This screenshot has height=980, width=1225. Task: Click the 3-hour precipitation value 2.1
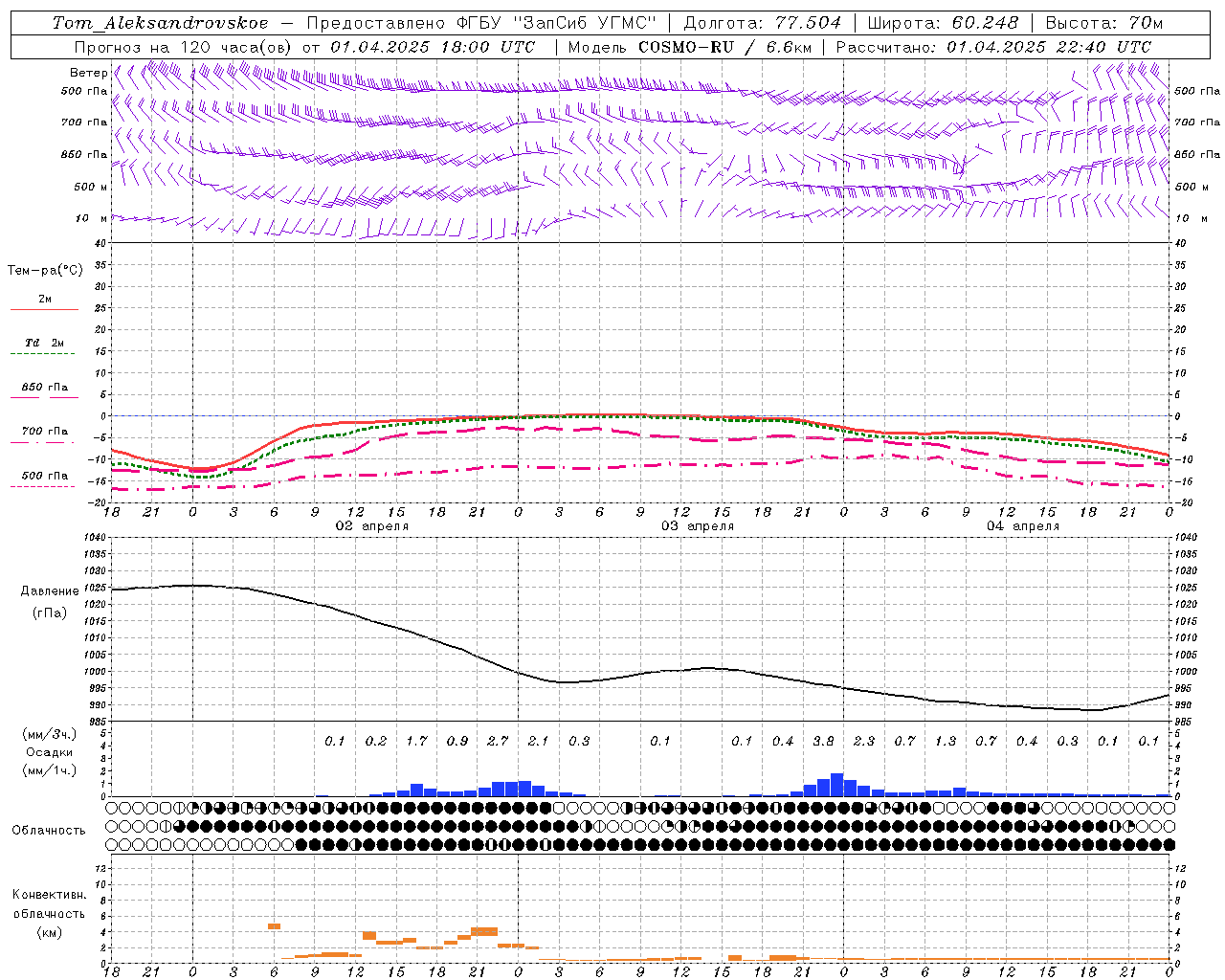(539, 741)
